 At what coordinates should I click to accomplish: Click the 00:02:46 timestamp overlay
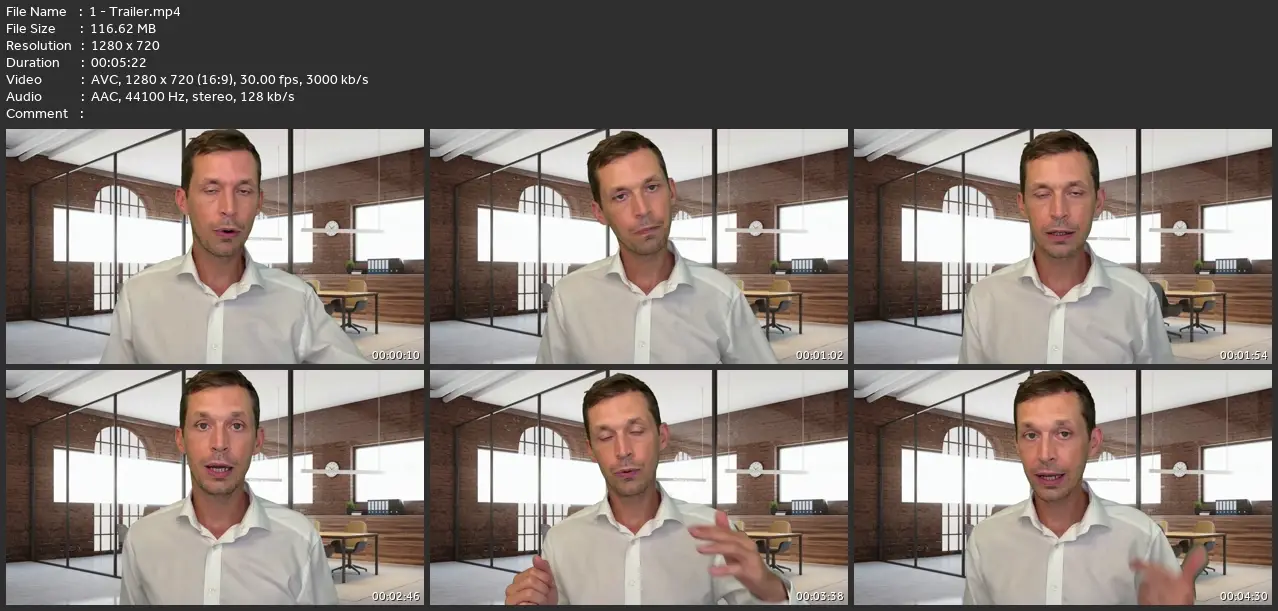396,596
